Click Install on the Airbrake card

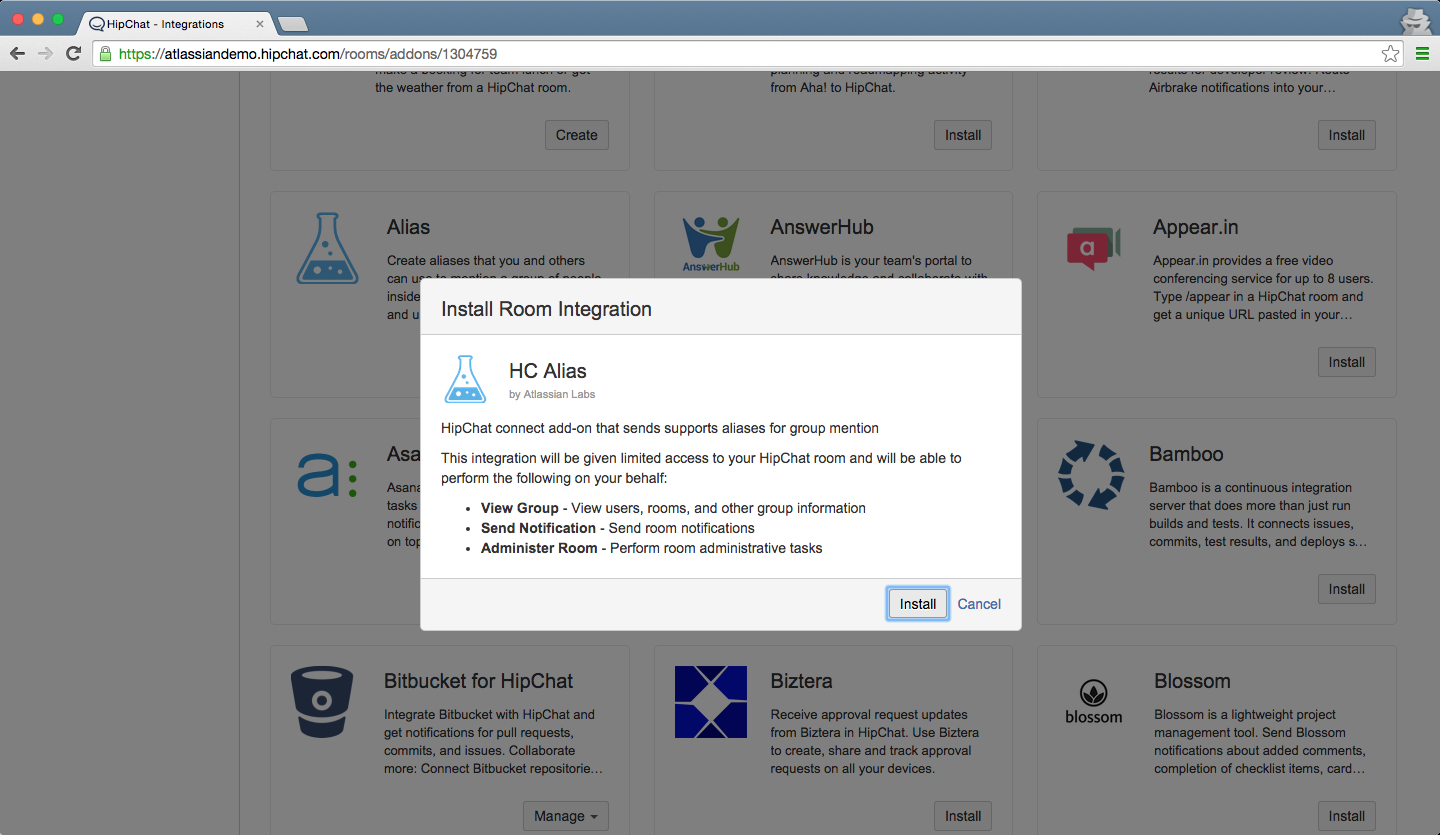(x=1347, y=135)
